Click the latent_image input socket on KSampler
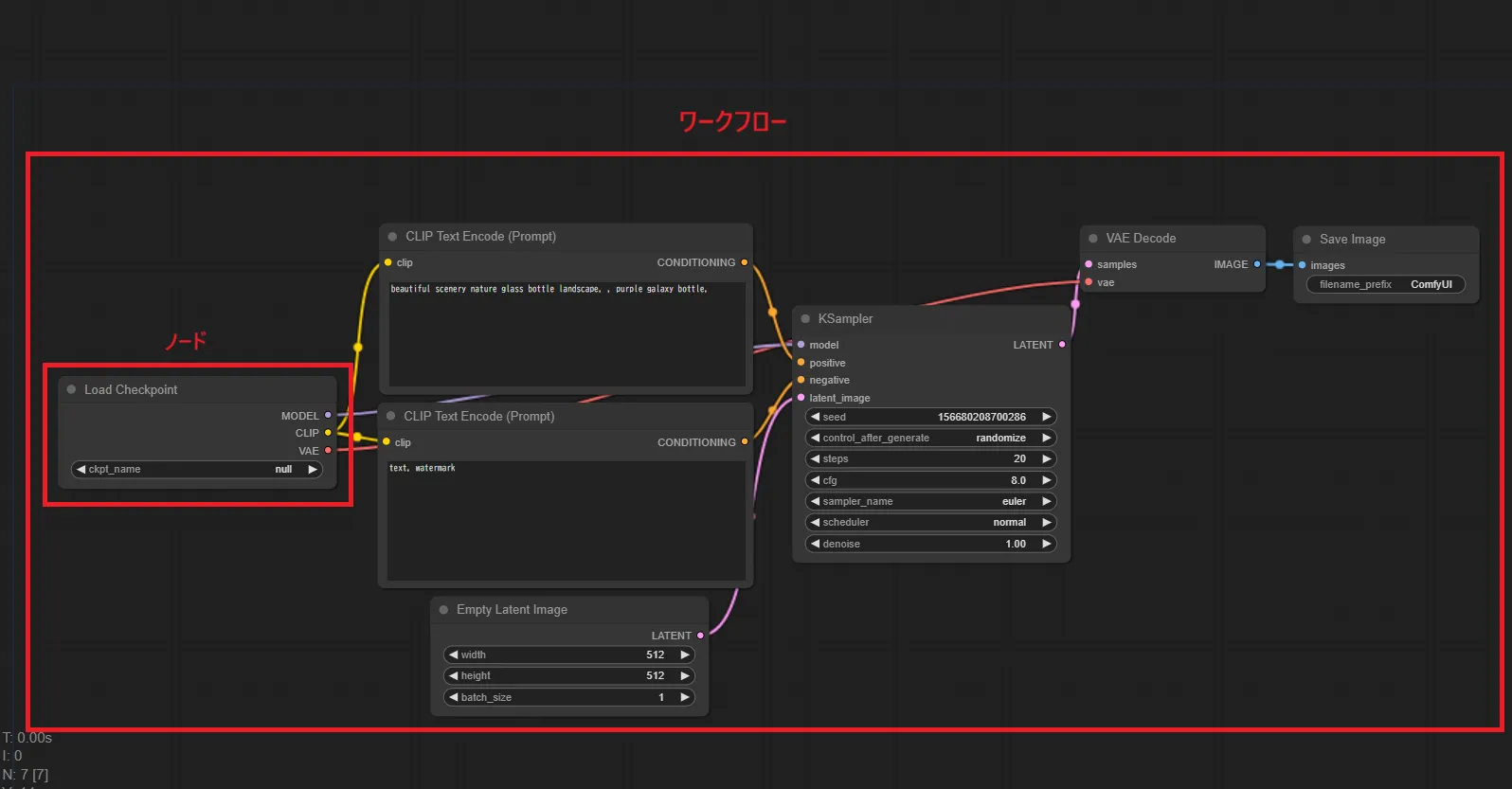The image size is (1512, 789). click(x=801, y=398)
